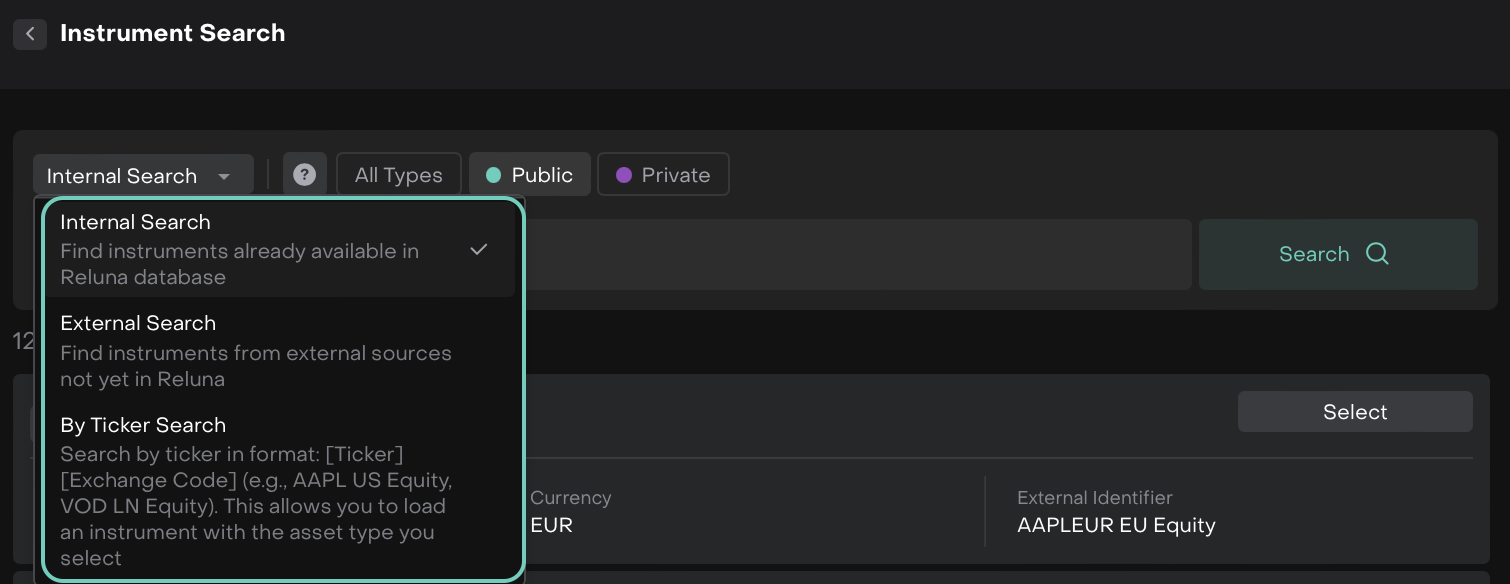
Task: Open the question mark help icon
Action: pyautogui.click(x=304, y=175)
